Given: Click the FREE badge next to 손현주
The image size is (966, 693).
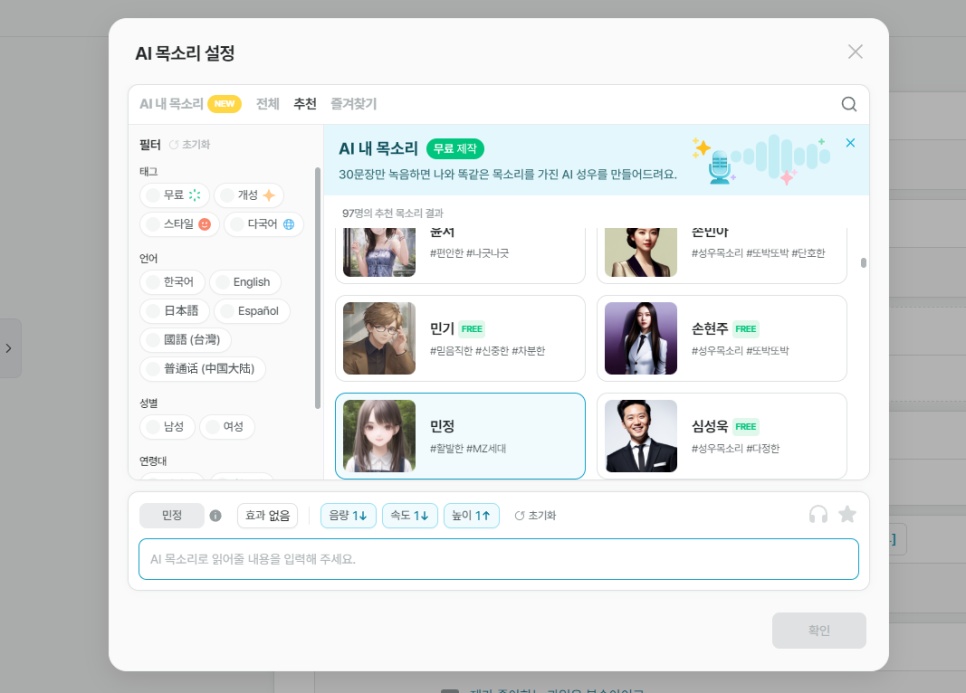Looking at the screenshot, I should (x=745, y=329).
